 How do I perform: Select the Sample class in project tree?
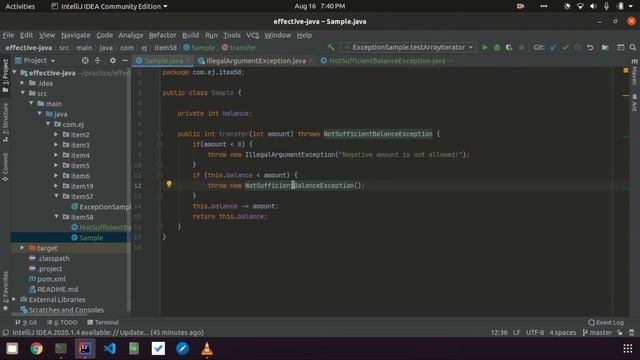click(91, 238)
